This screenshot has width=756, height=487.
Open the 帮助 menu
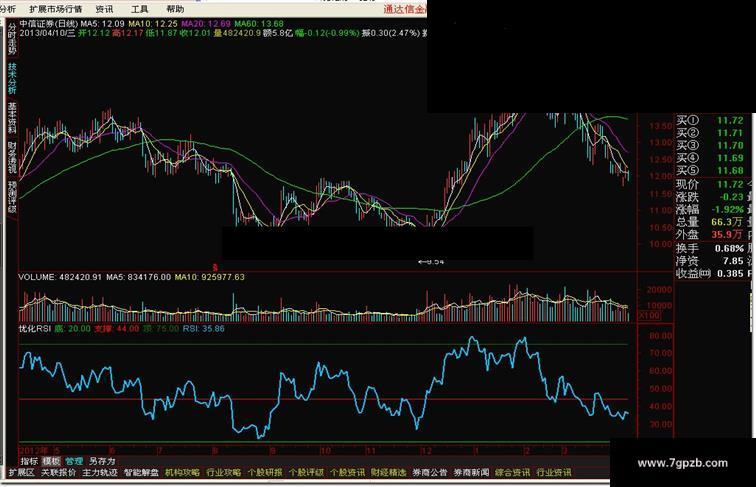[x=175, y=9]
